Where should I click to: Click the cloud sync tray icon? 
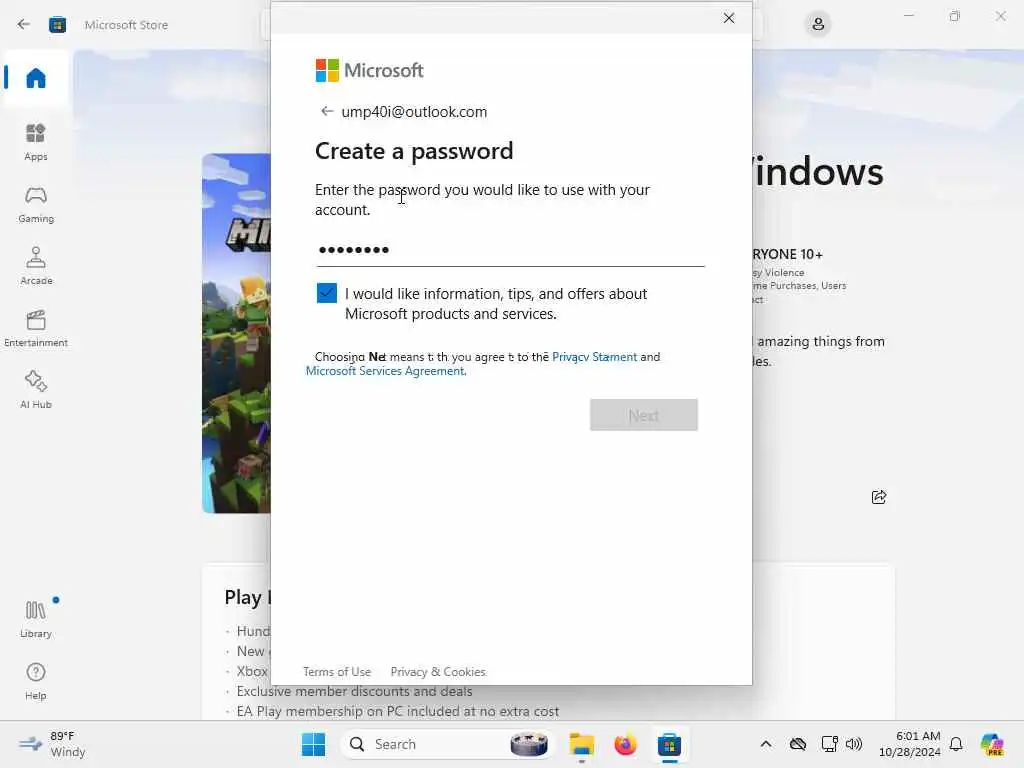(x=797, y=744)
